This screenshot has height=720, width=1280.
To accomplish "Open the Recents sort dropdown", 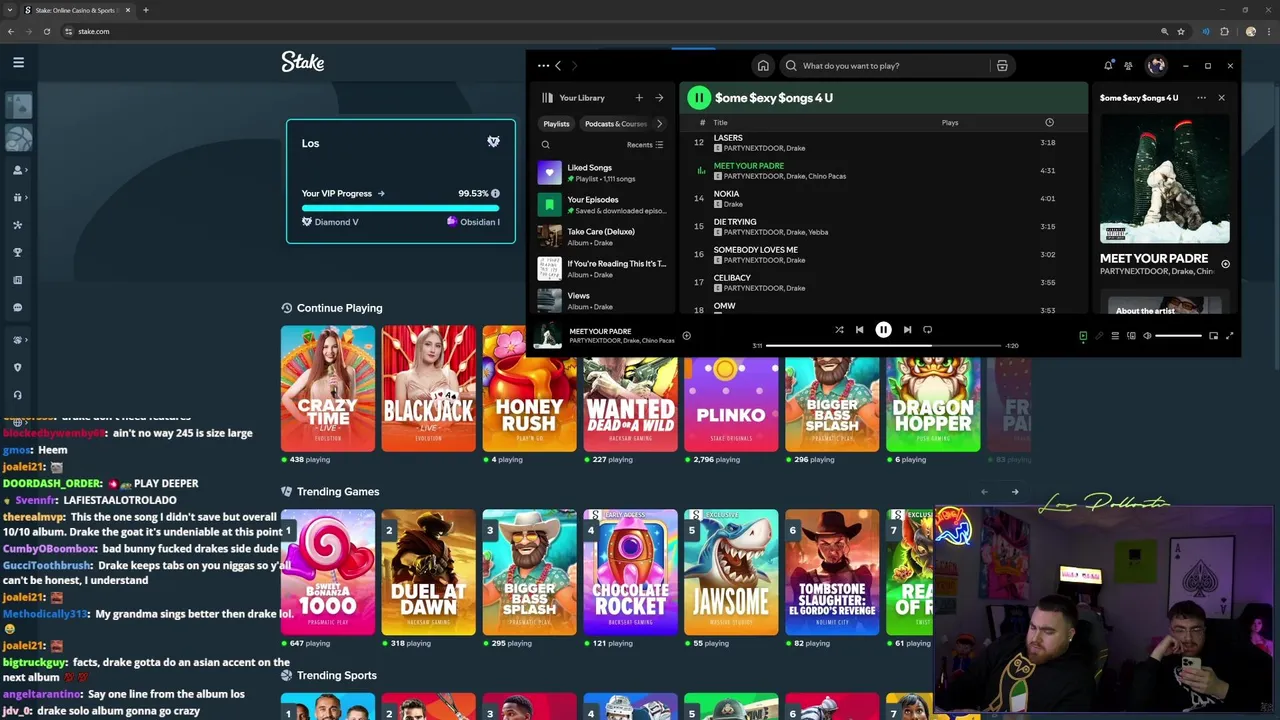I will [645, 145].
